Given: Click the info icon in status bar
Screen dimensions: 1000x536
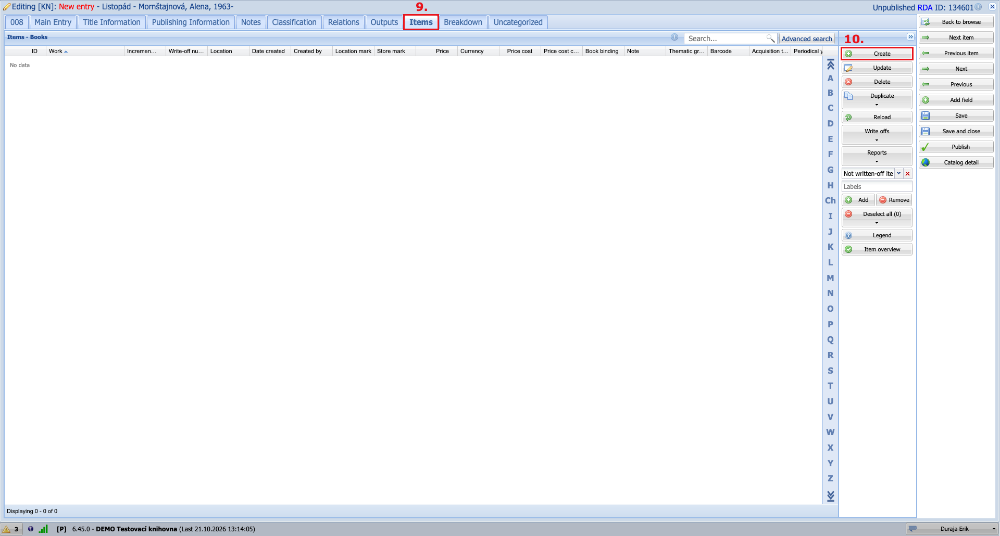Looking at the screenshot, I should [30, 529].
